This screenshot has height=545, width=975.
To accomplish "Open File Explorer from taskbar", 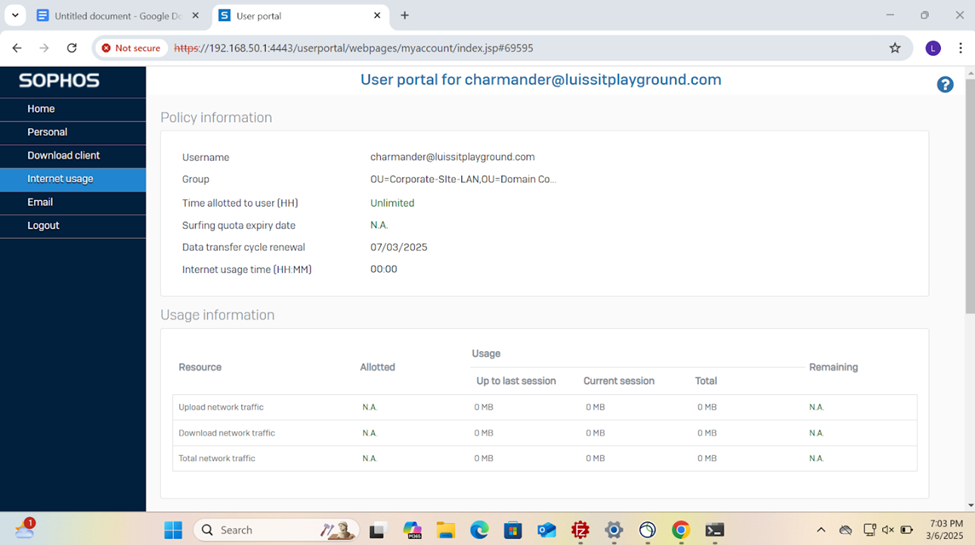I will click(445, 530).
